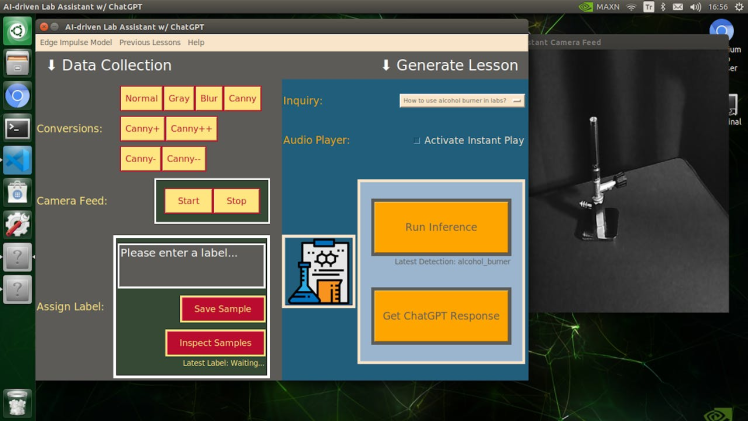The width and height of the screenshot is (748, 421).
Task: Click the Generate Lesson down-arrow icon
Action: click(x=386, y=65)
